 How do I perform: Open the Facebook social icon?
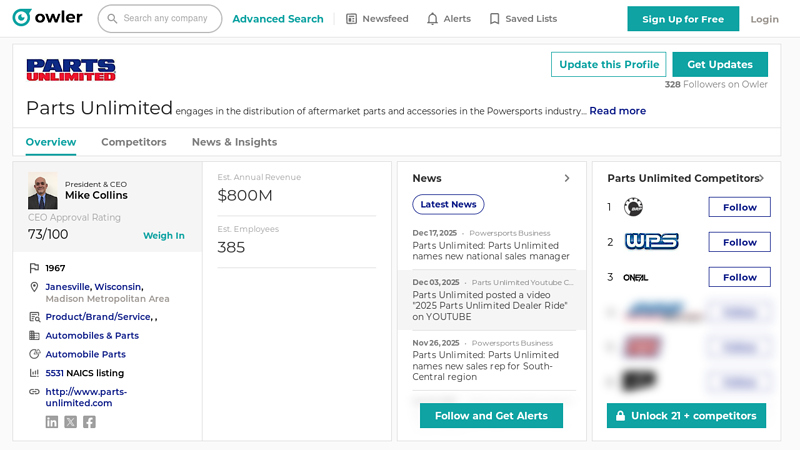[x=89, y=422]
